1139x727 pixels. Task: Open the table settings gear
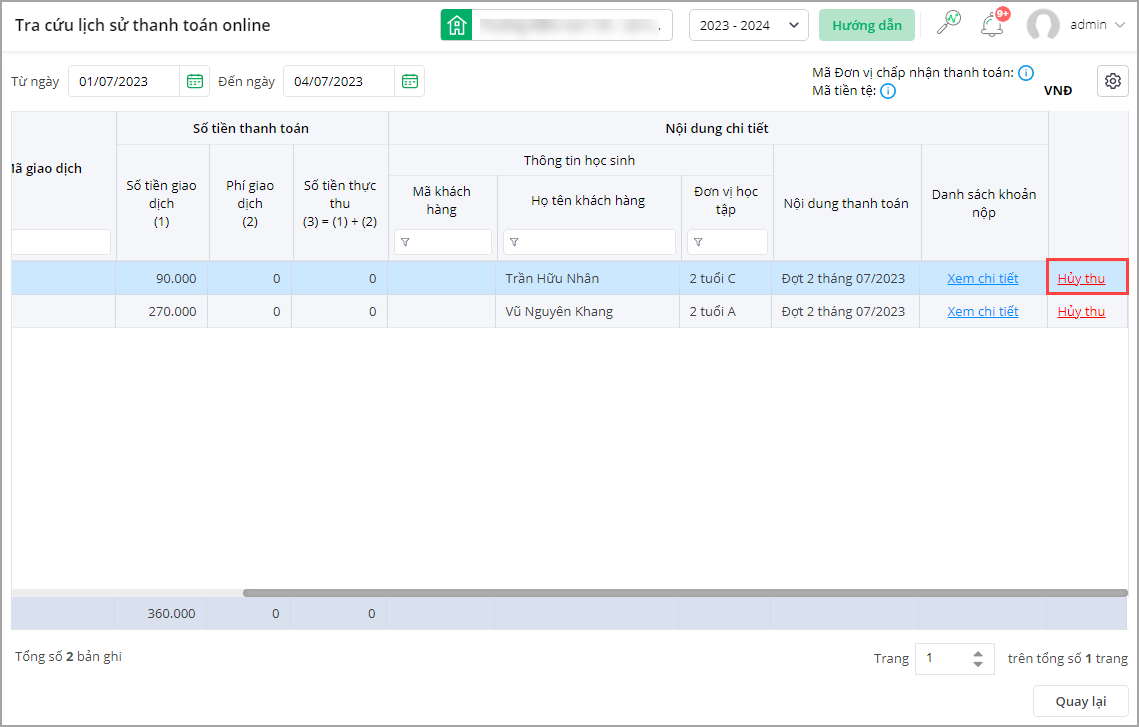pyautogui.click(x=1112, y=81)
